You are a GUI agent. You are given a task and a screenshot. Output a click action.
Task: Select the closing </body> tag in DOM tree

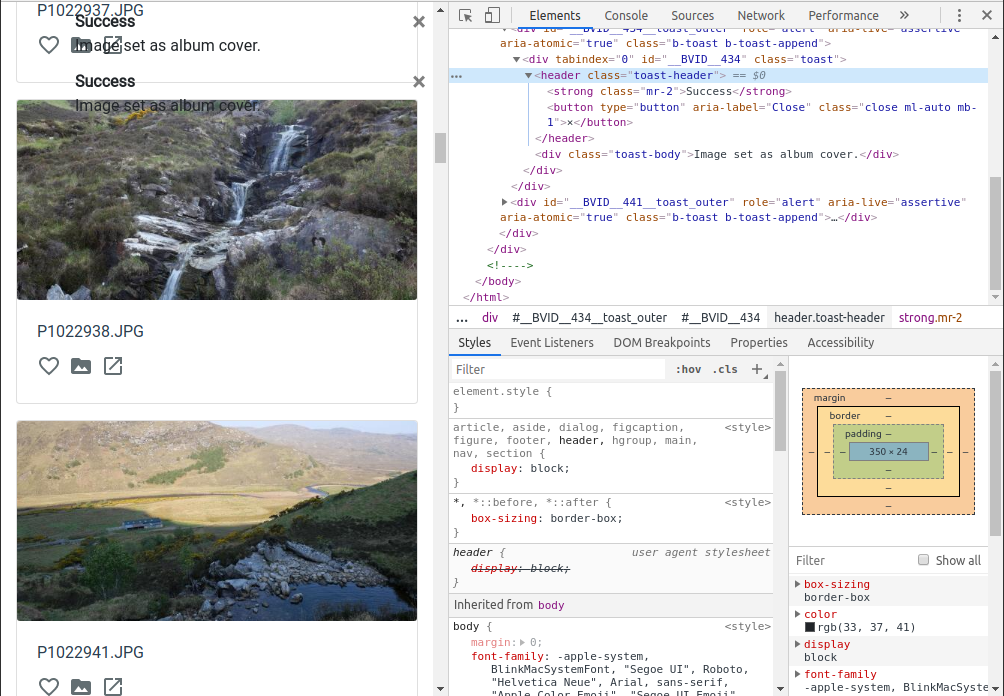click(x=498, y=281)
